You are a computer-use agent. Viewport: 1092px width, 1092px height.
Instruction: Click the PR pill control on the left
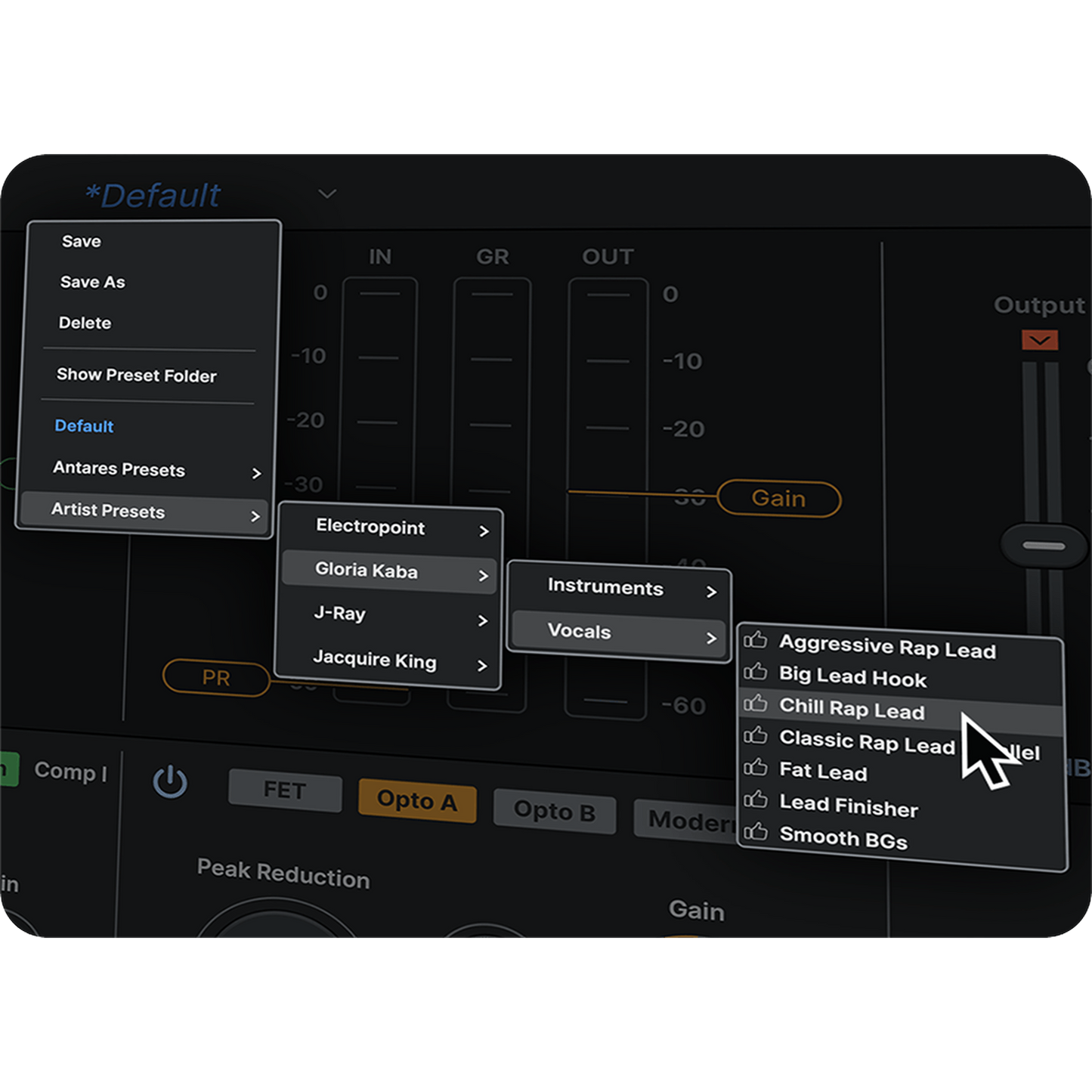pyautogui.click(x=216, y=679)
